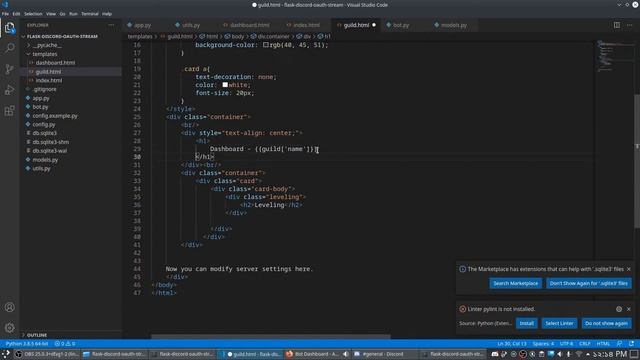The width and height of the screenshot is (640, 360).
Task: Open editor more actions ellipsis
Action: pos(629,25)
